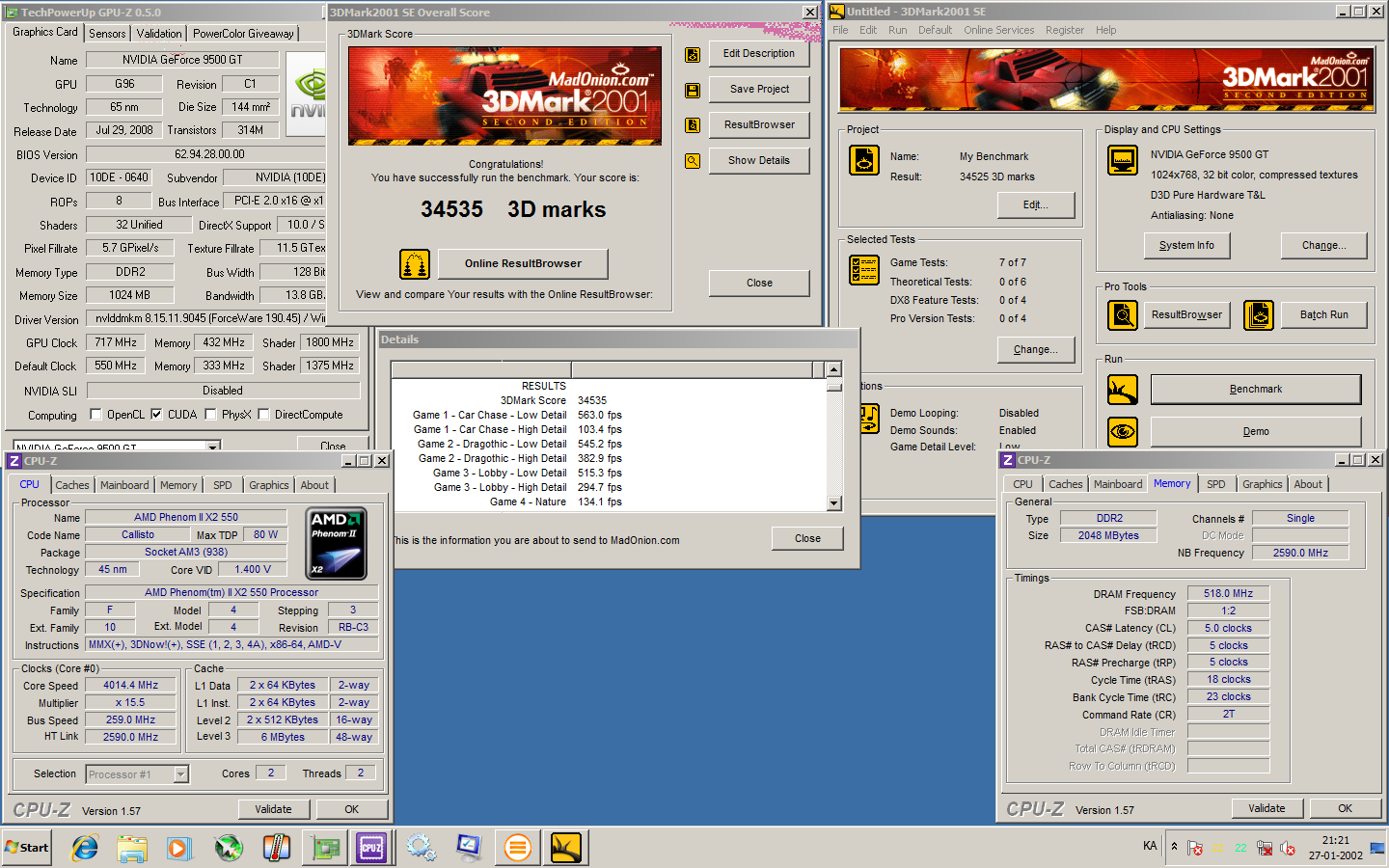Click the Core Speed value 4014.4 MHz
This screenshot has height=868, width=1389.
click(131, 685)
